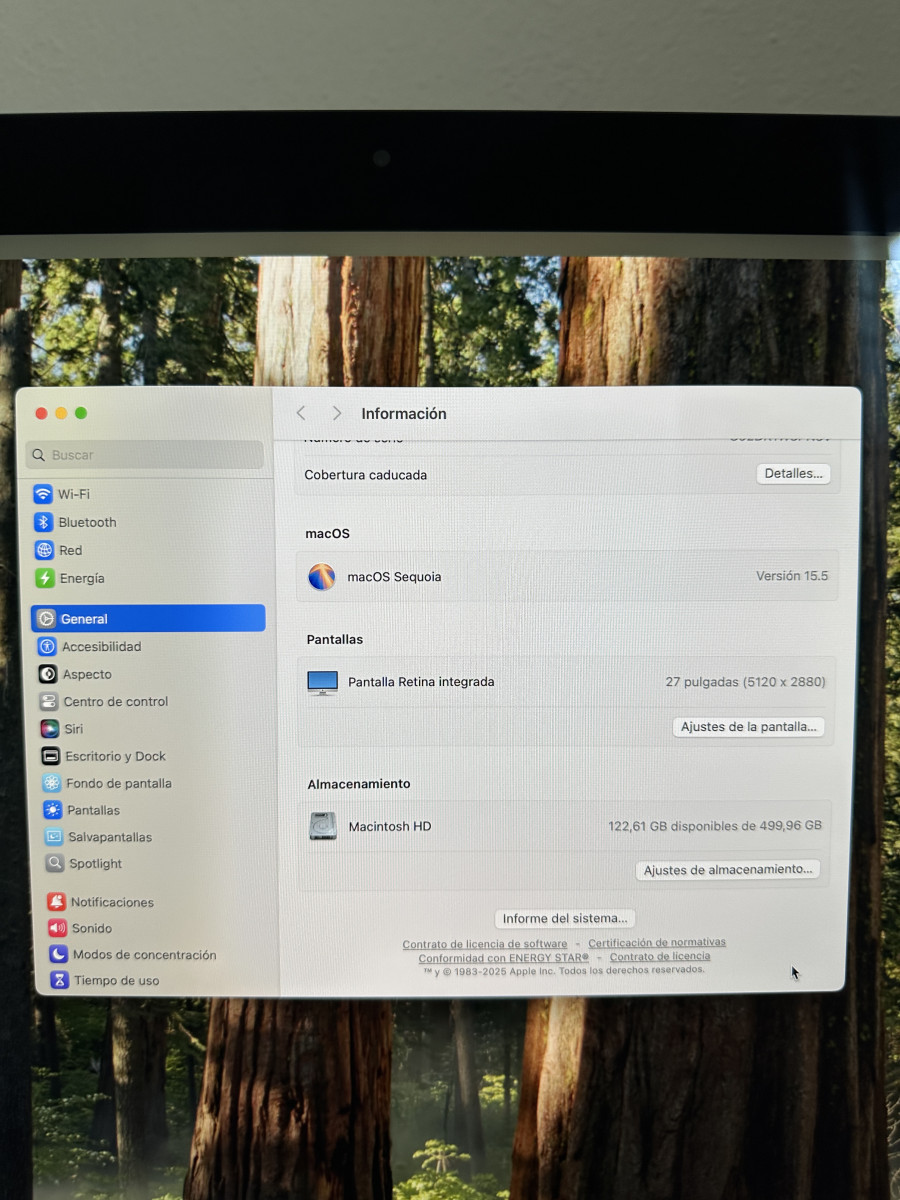Viewport: 900px width, 1200px height.
Task: Open Bluetooth settings in sidebar
Action: pos(75,522)
